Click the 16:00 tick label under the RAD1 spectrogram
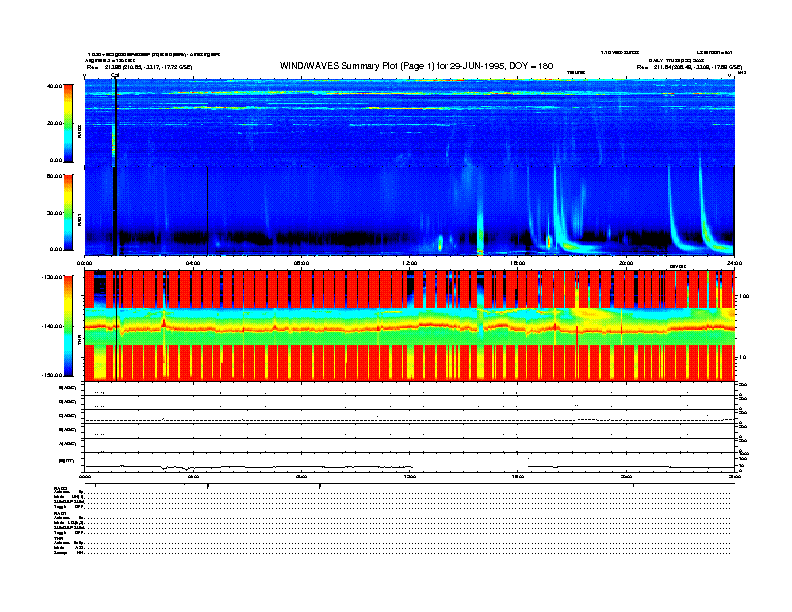Viewport: 792px width, 612px height. [x=518, y=263]
